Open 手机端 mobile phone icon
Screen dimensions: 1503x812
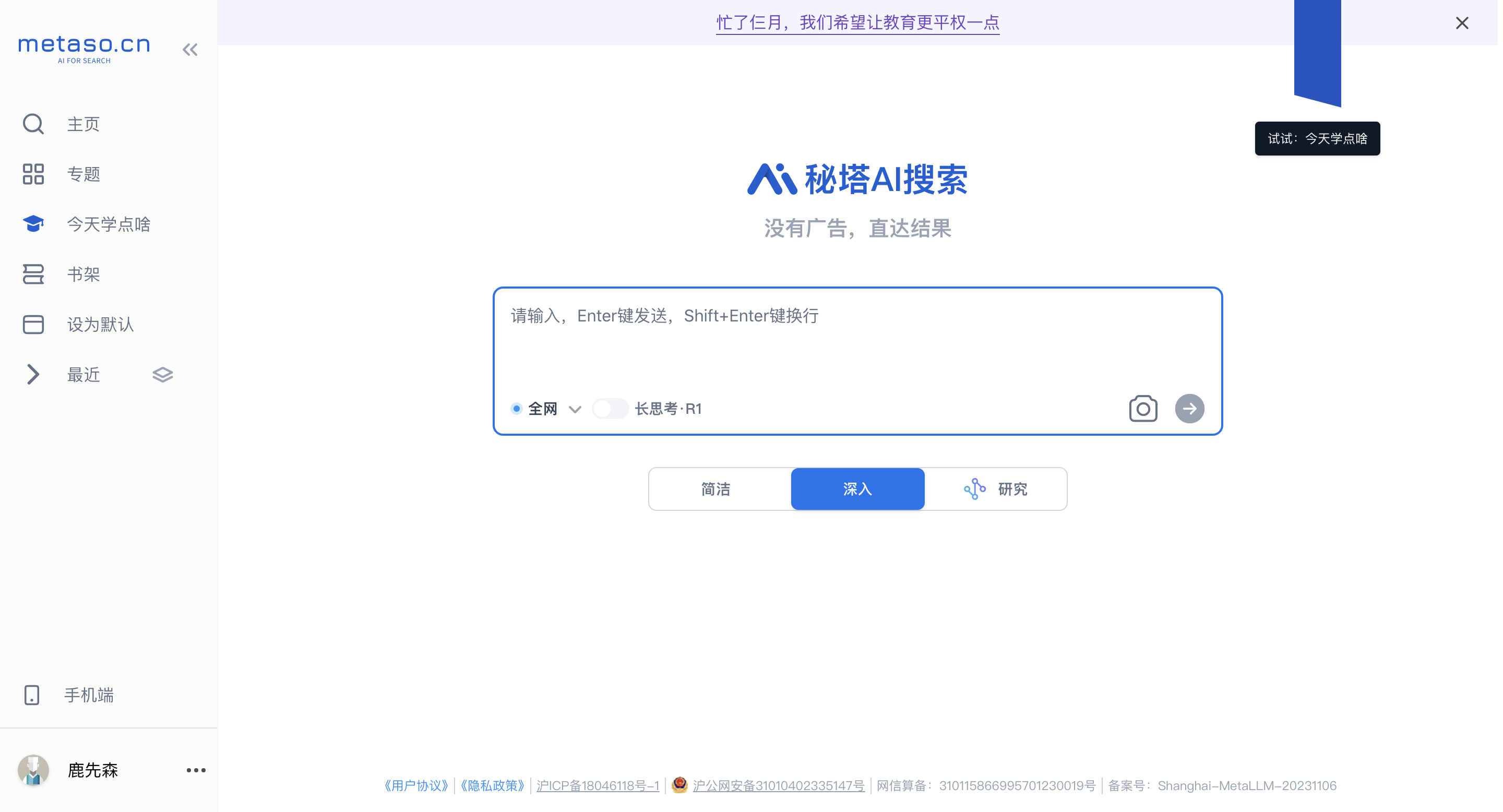[x=31, y=695]
